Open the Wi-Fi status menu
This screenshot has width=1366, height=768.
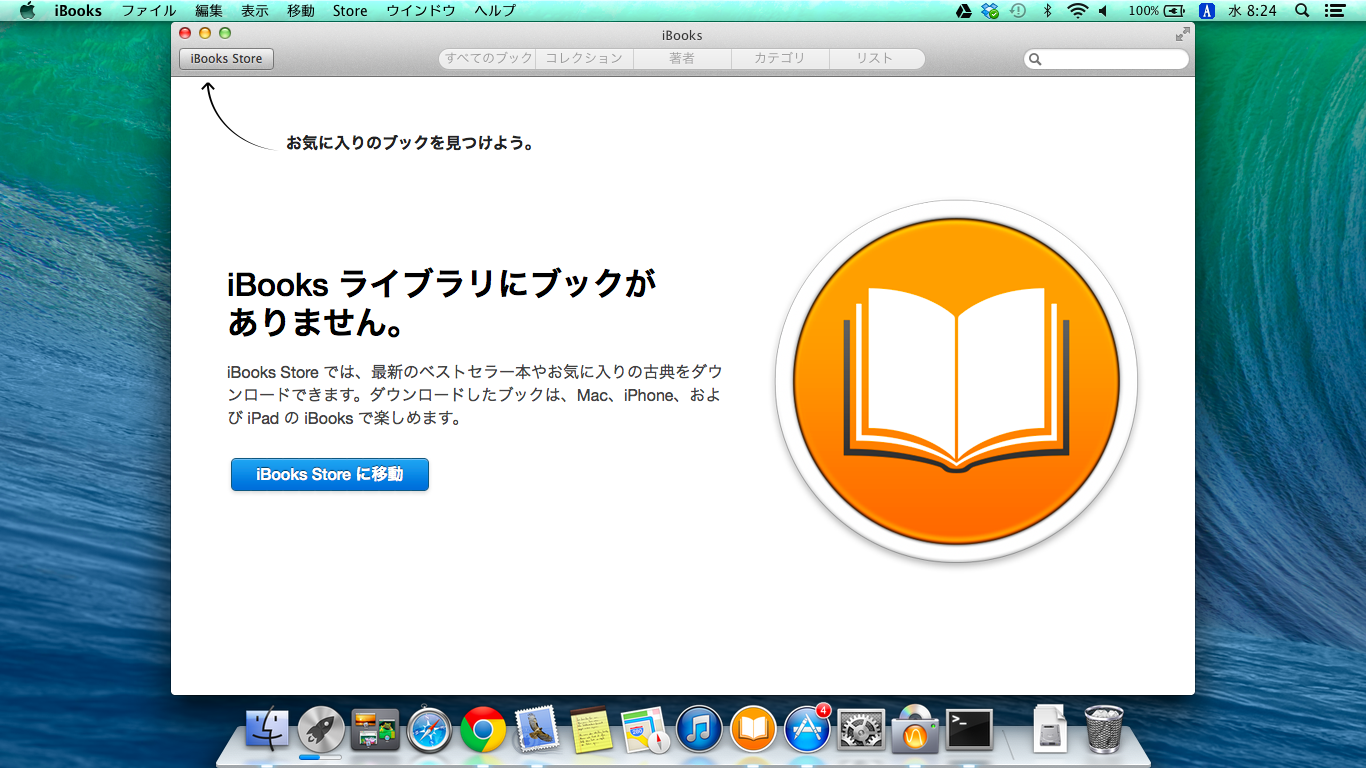[1077, 11]
